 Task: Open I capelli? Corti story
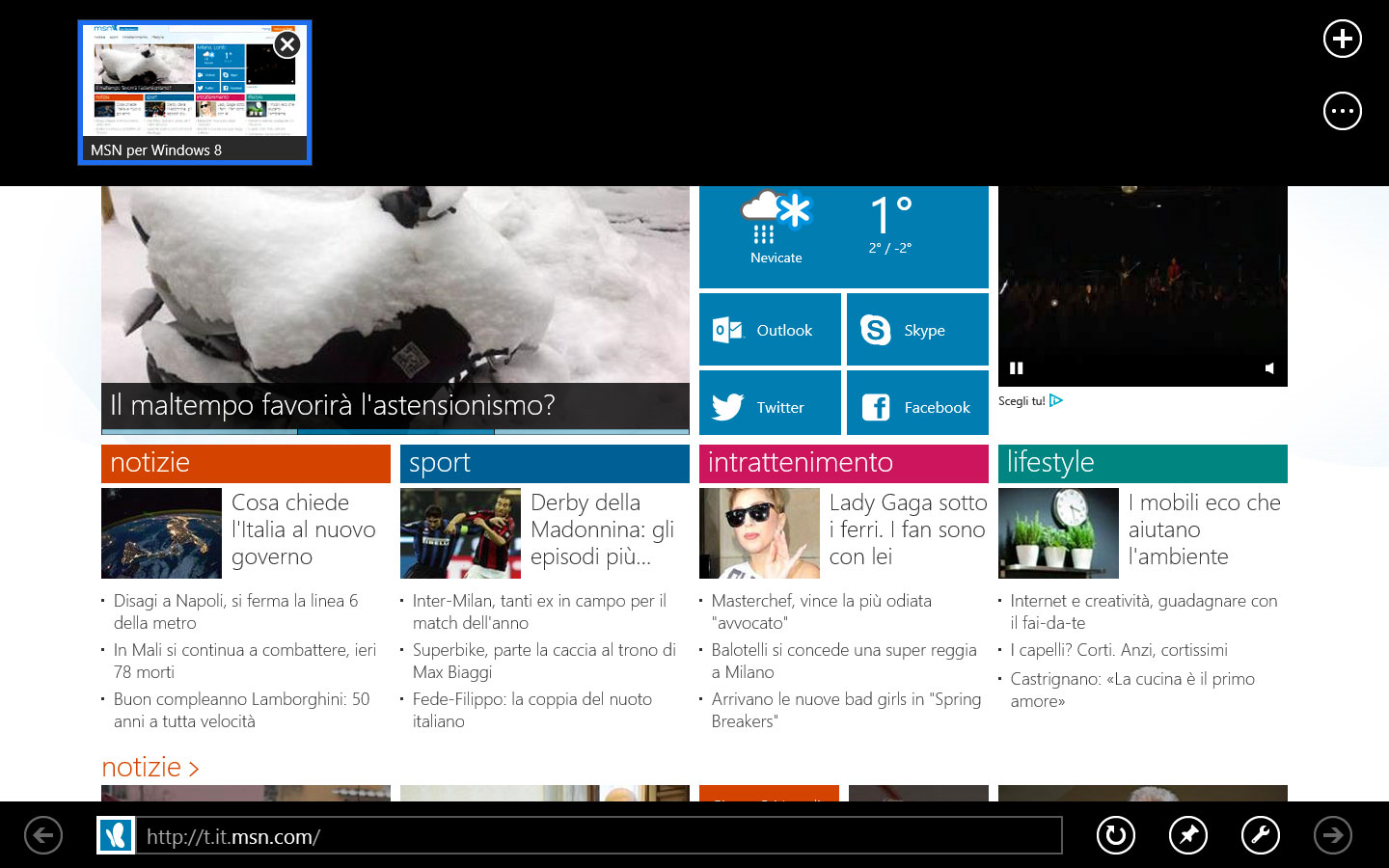point(1119,650)
